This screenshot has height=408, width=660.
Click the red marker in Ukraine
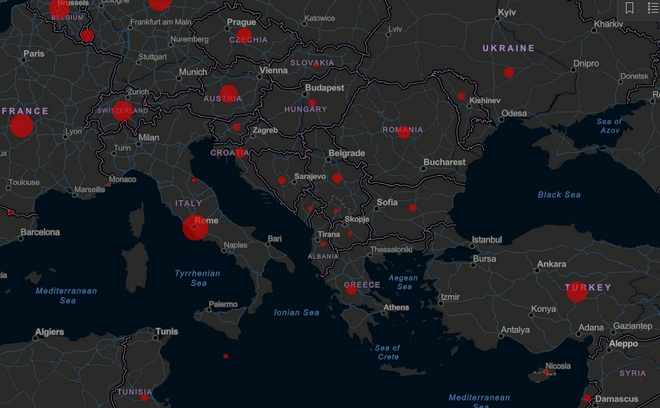[x=508, y=72]
